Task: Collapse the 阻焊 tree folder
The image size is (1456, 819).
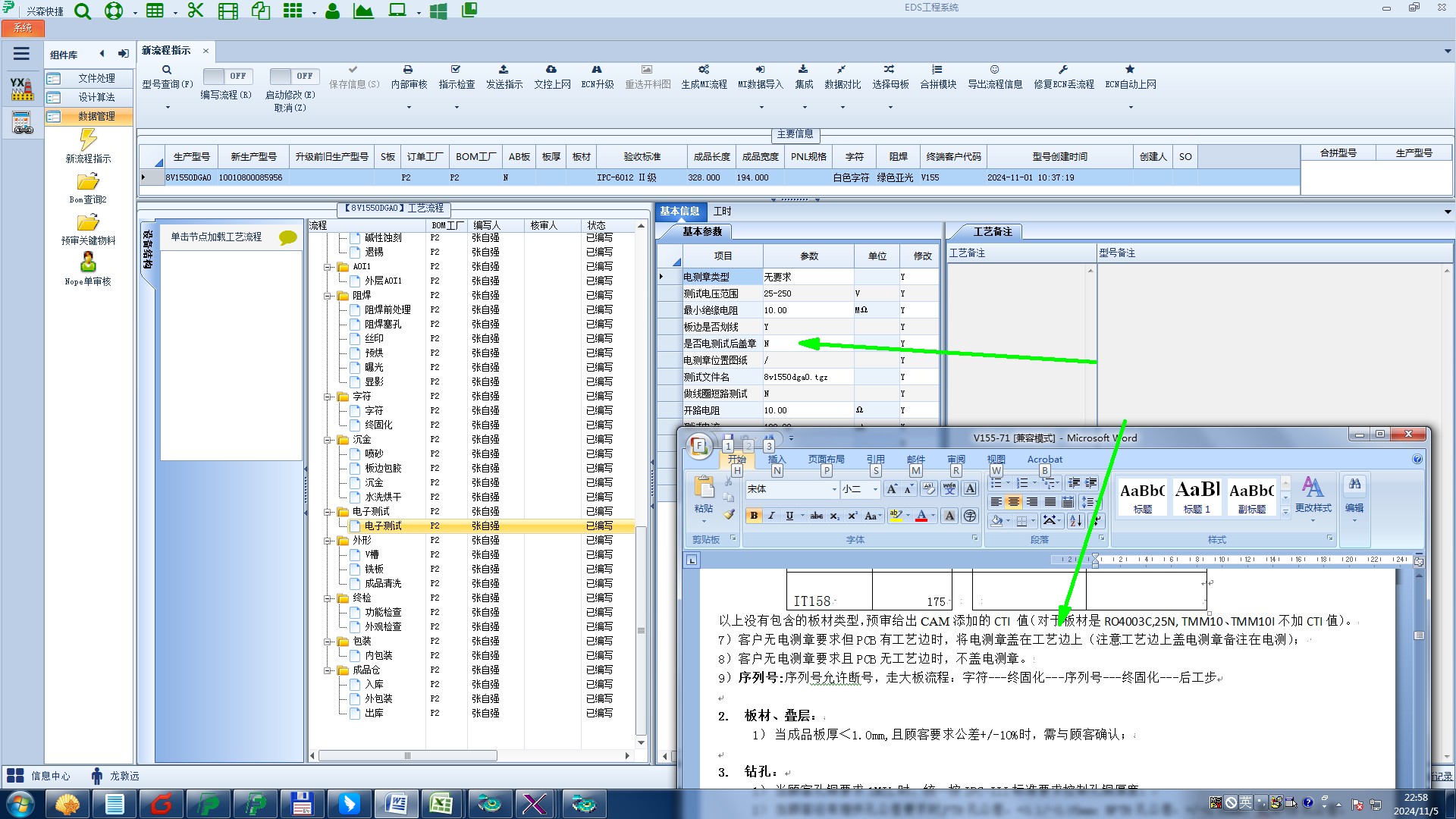Action: [328, 296]
